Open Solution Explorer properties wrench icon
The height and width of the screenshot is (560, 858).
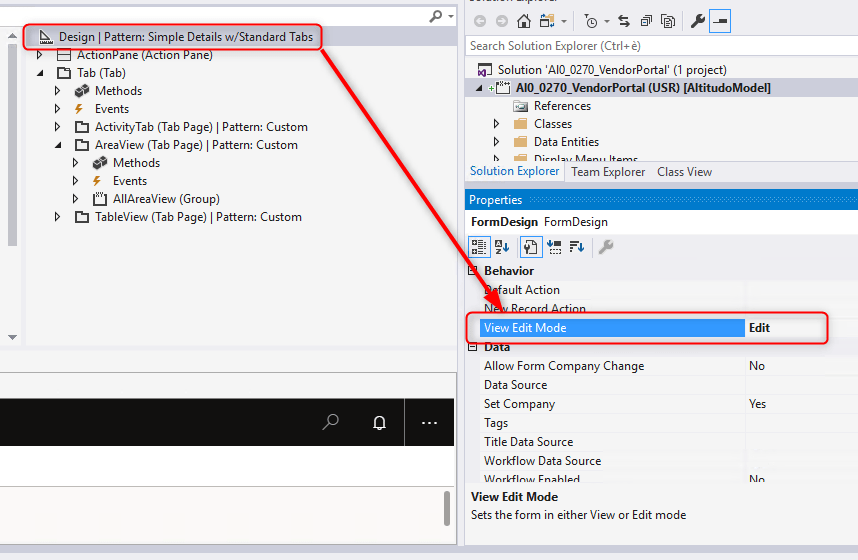pos(697,21)
